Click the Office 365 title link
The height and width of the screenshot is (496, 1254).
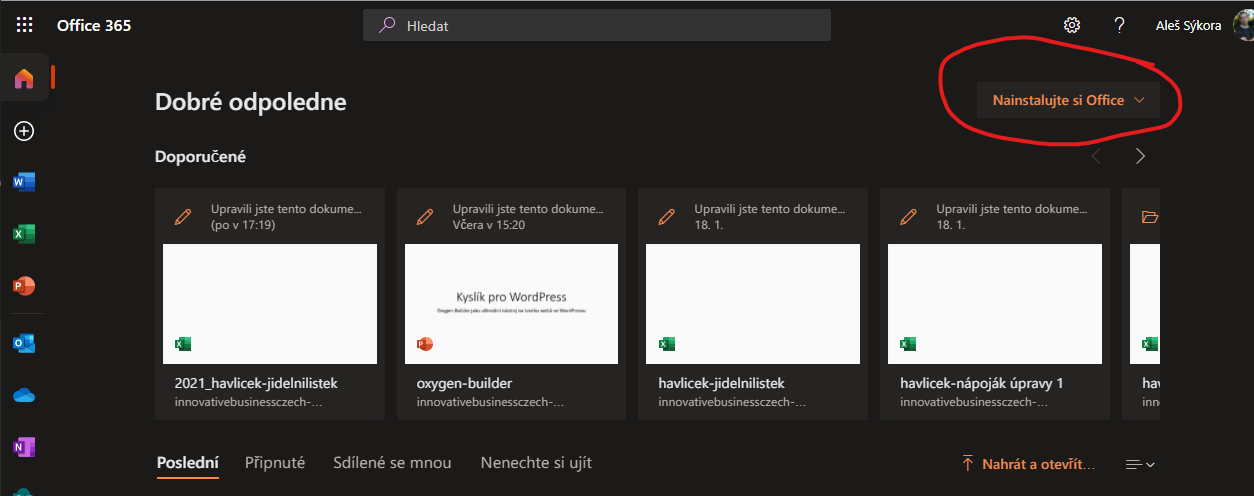[x=94, y=25]
